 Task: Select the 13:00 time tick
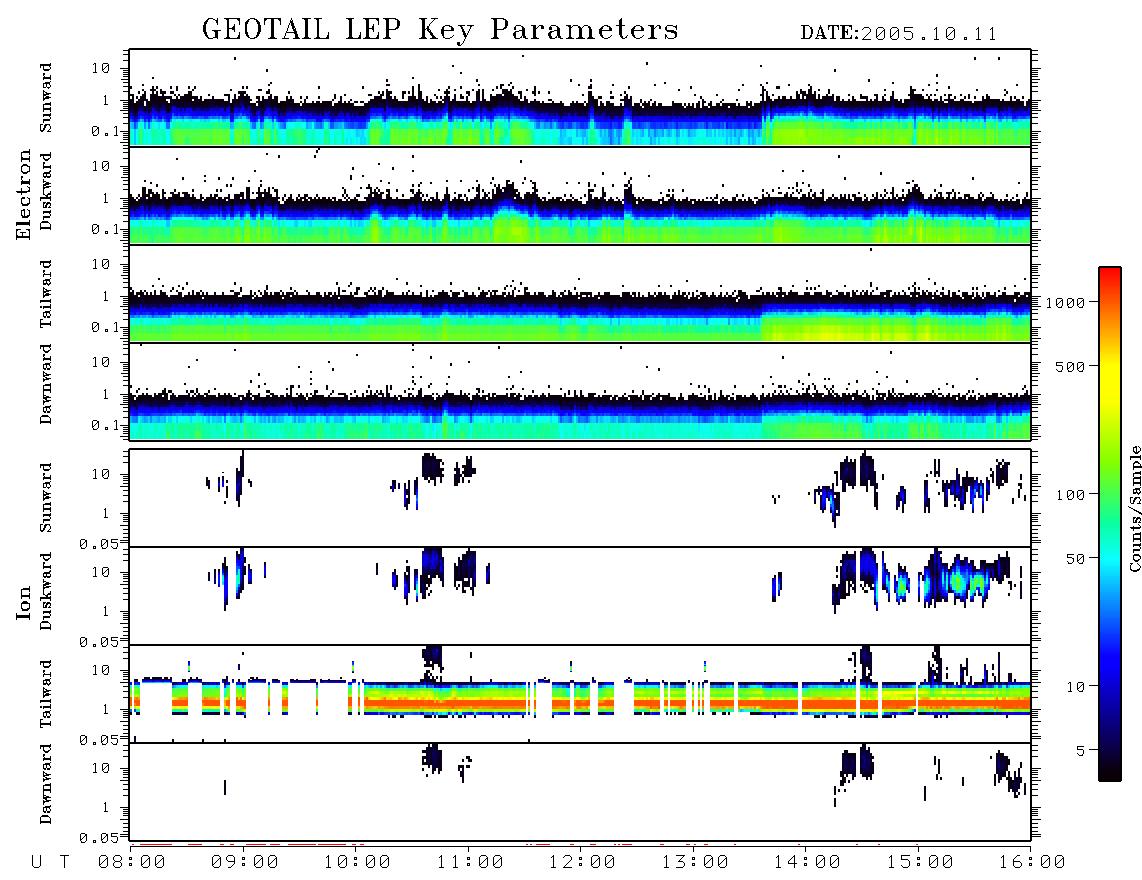point(695,863)
